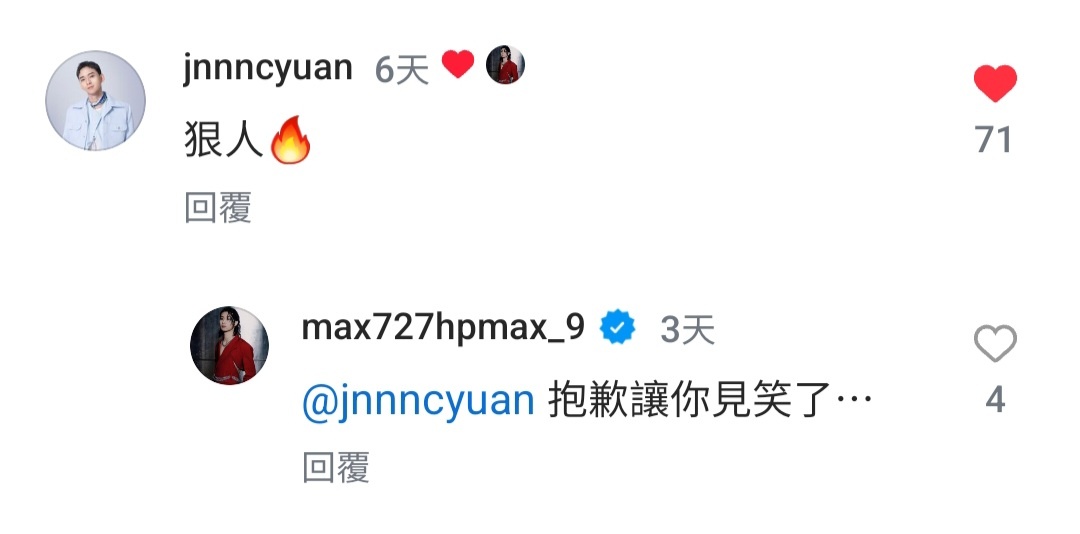The height and width of the screenshot is (534, 1080).
Task: Open max727hpmax_9's profile picture
Action: coord(229,345)
